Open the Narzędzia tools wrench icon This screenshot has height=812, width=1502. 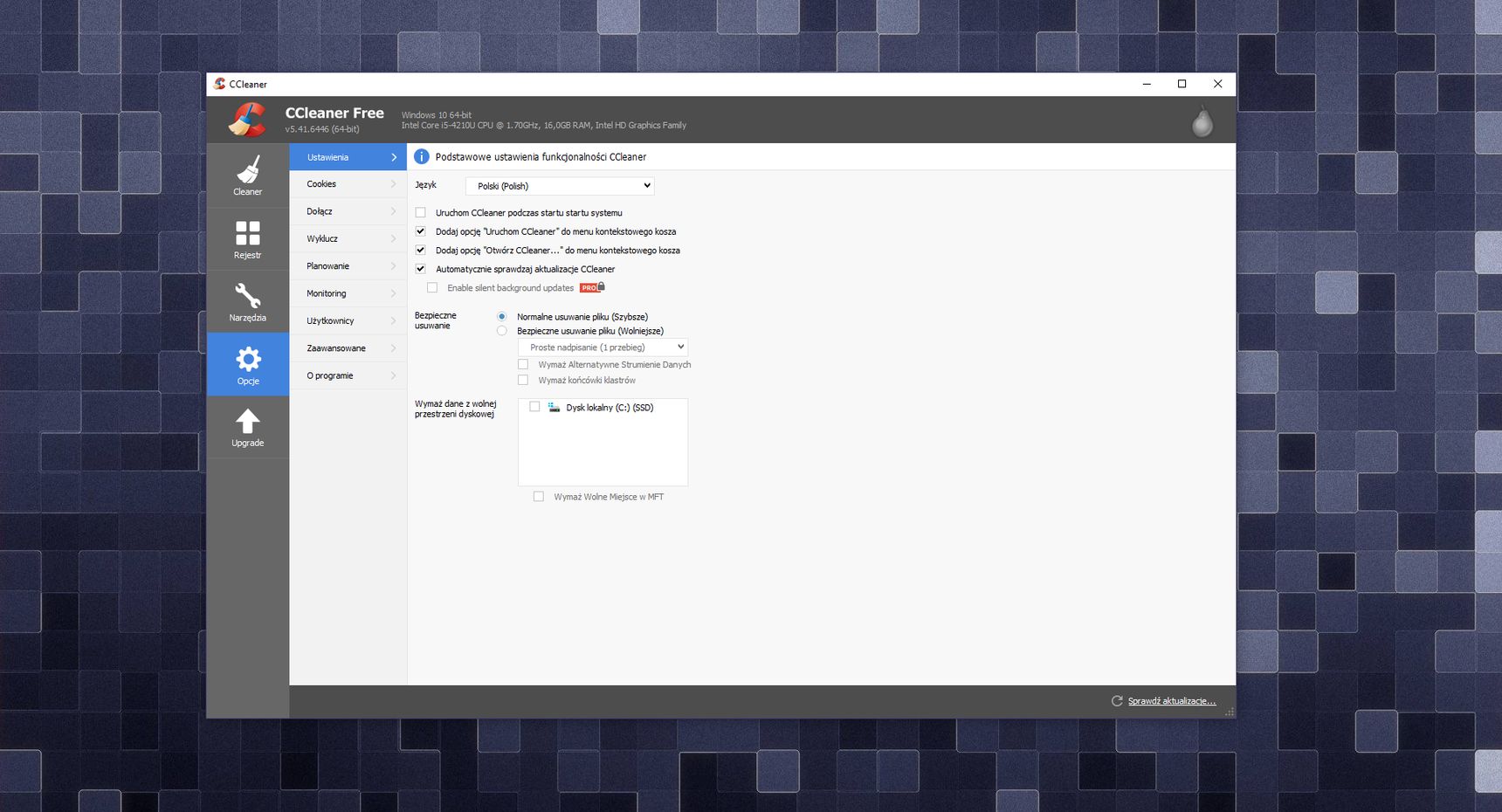pyautogui.click(x=248, y=296)
